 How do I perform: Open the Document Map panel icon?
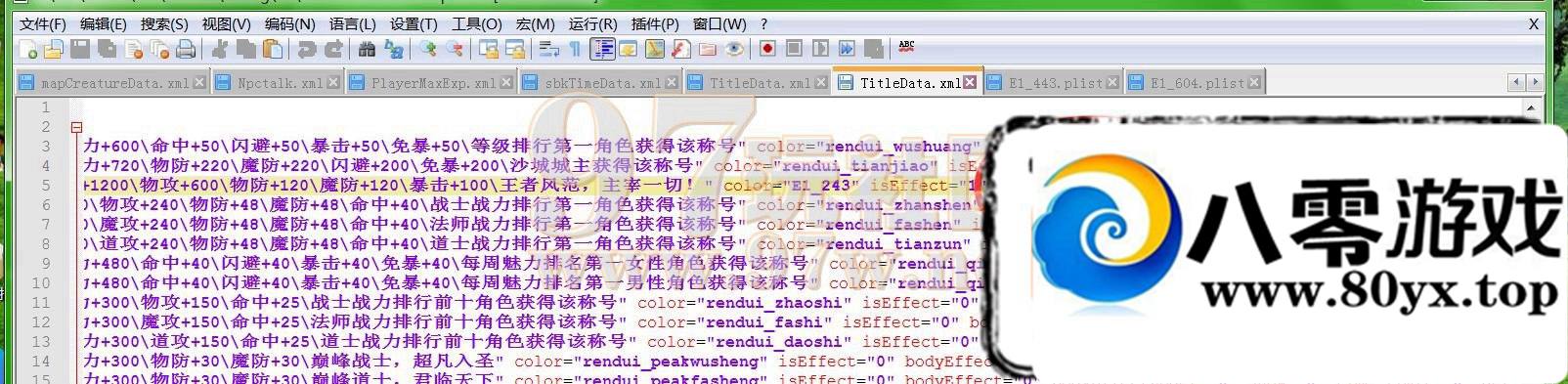pyautogui.click(x=655, y=49)
